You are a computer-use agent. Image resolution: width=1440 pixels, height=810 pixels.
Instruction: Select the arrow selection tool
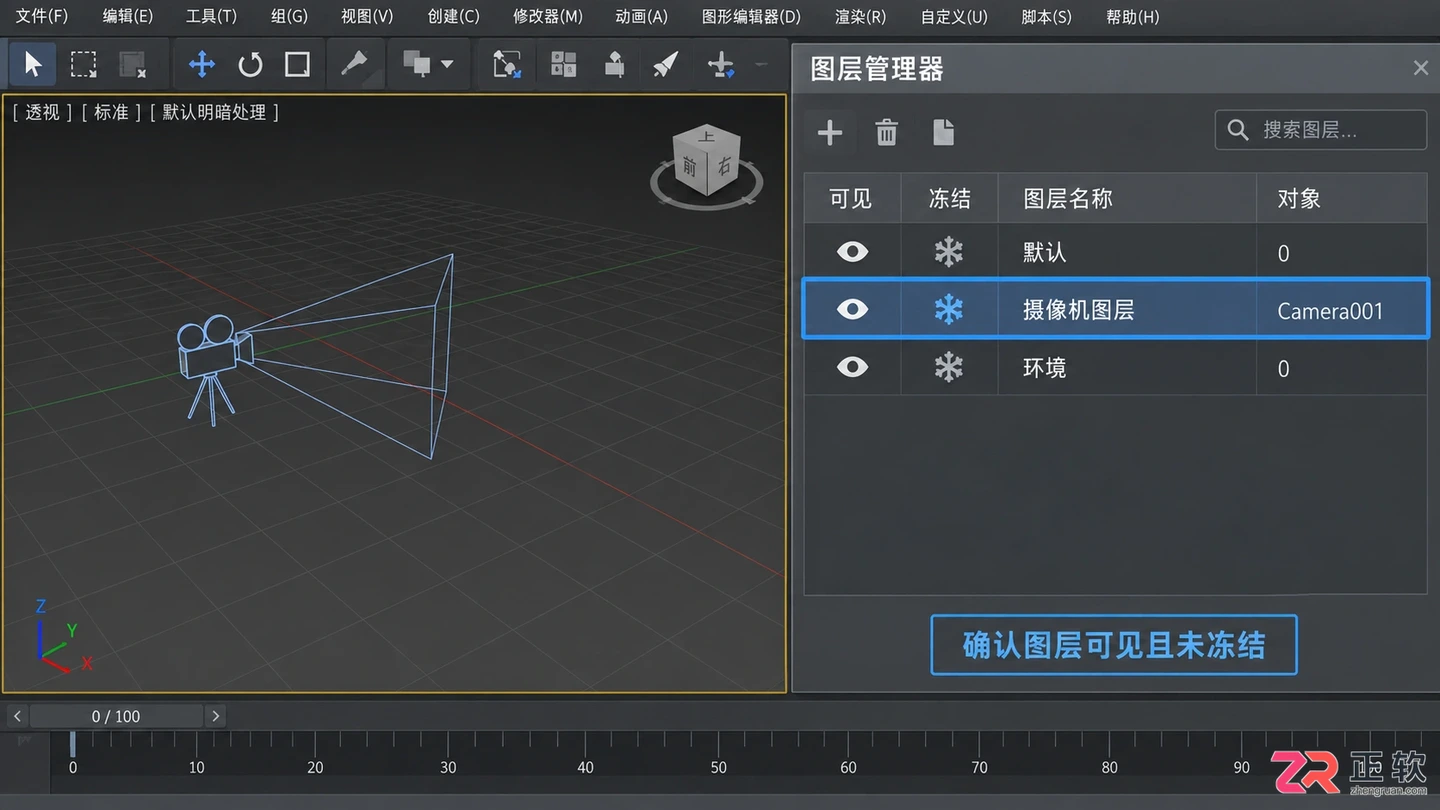pyautogui.click(x=33, y=65)
